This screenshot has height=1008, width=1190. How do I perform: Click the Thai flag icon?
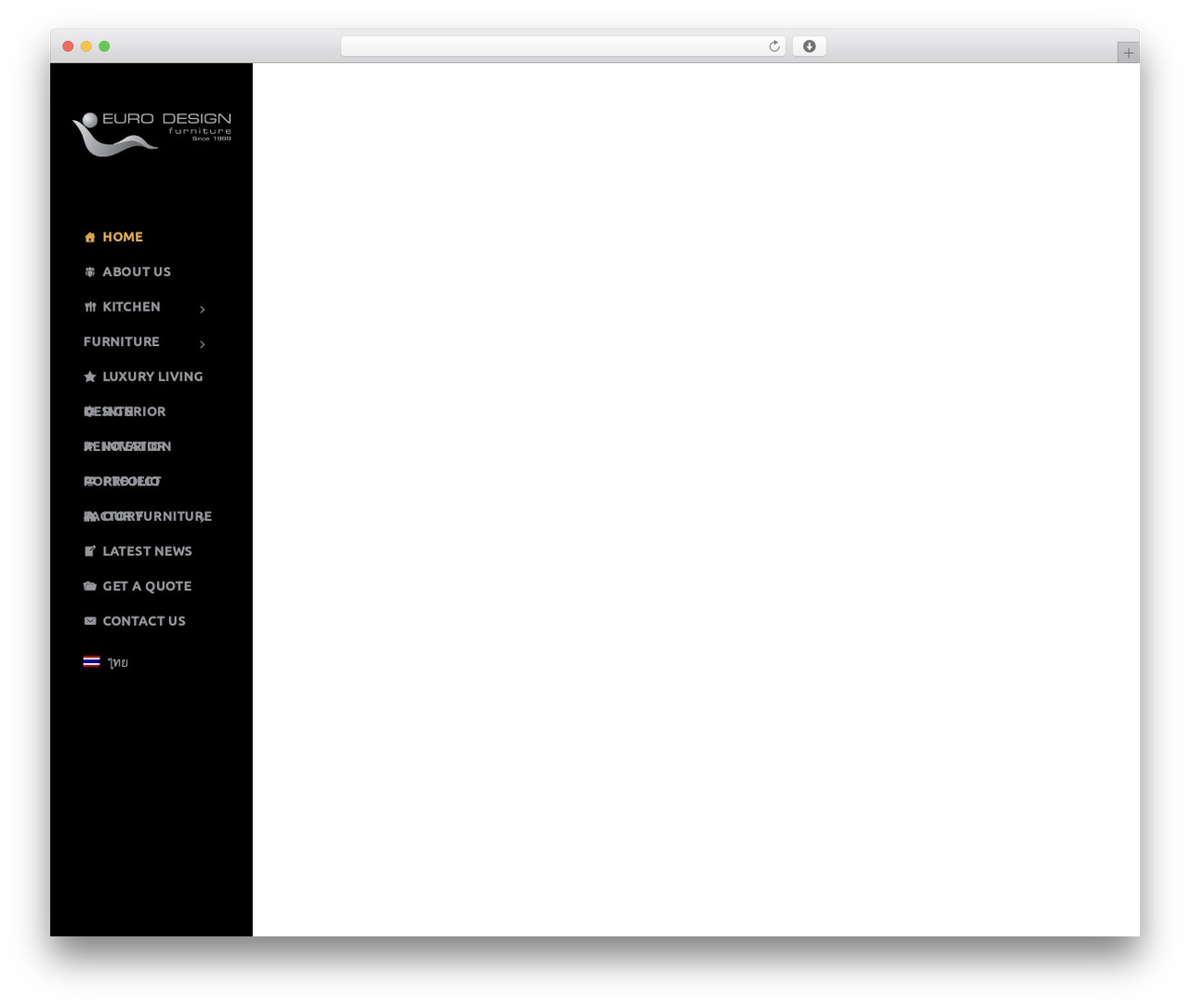click(91, 662)
